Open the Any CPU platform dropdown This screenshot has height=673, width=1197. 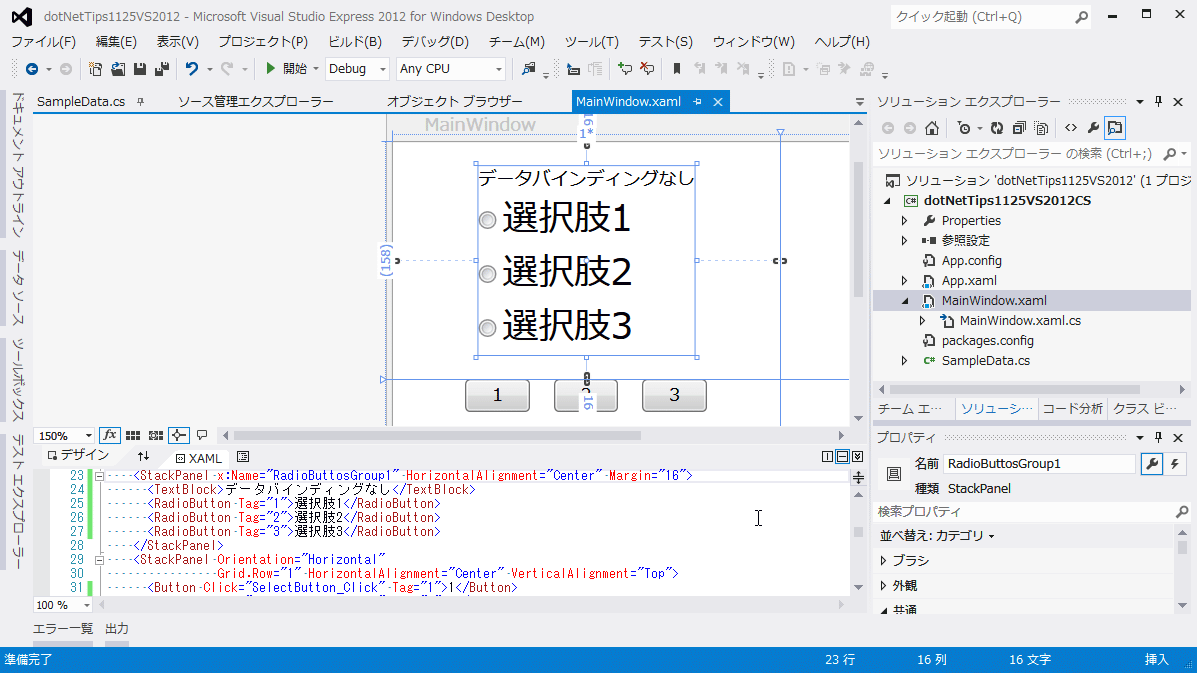coord(450,69)
